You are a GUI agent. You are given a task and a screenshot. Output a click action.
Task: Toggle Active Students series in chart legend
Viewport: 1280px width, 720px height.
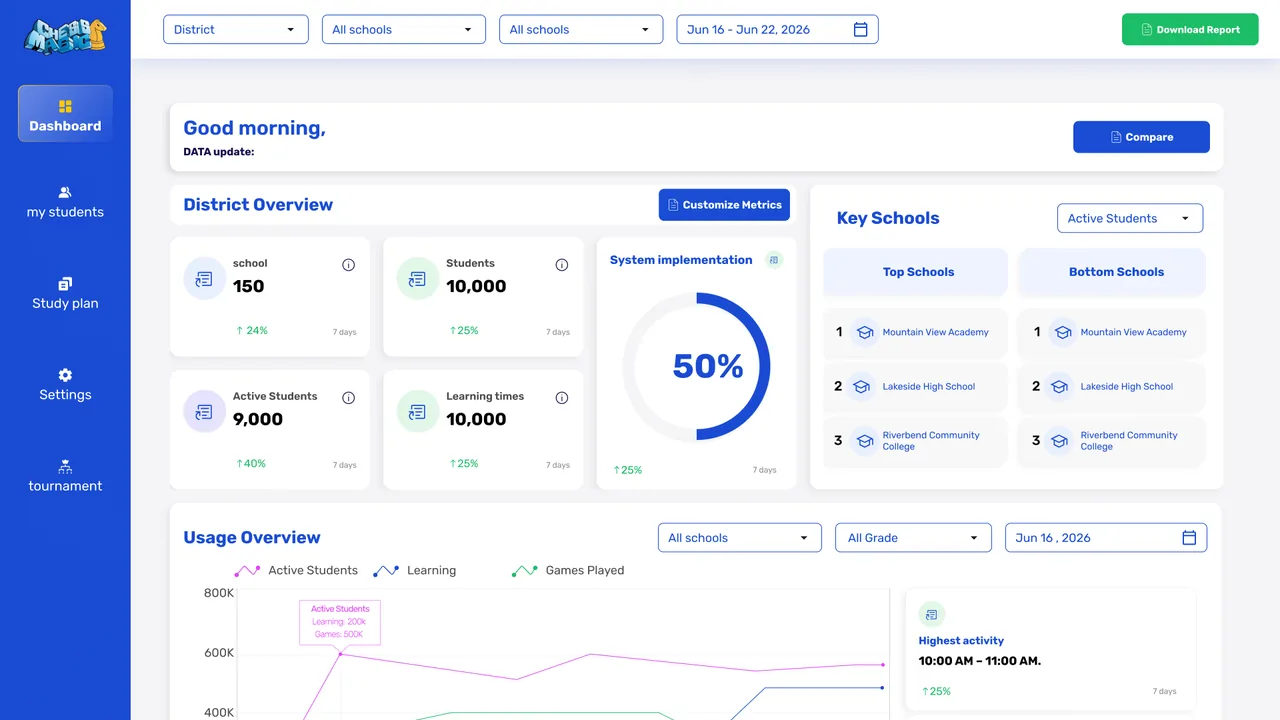tap(296, 571)
